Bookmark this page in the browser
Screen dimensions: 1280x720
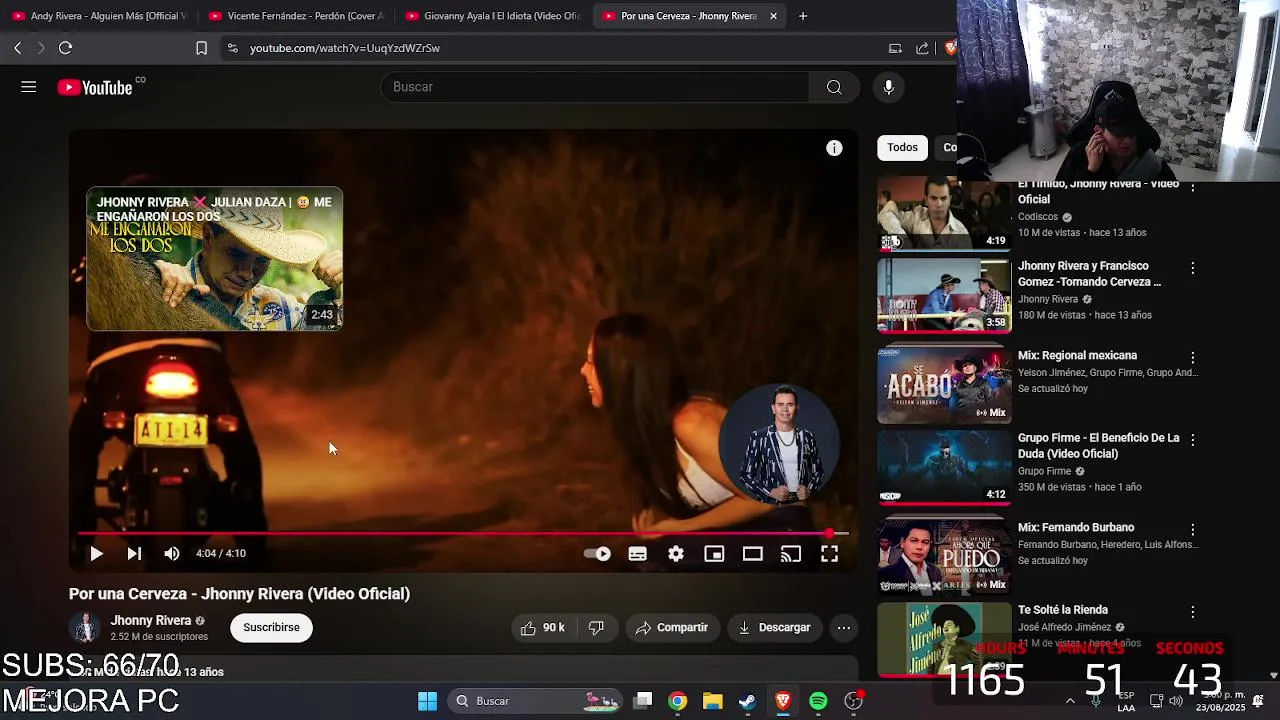click(201, 48)
